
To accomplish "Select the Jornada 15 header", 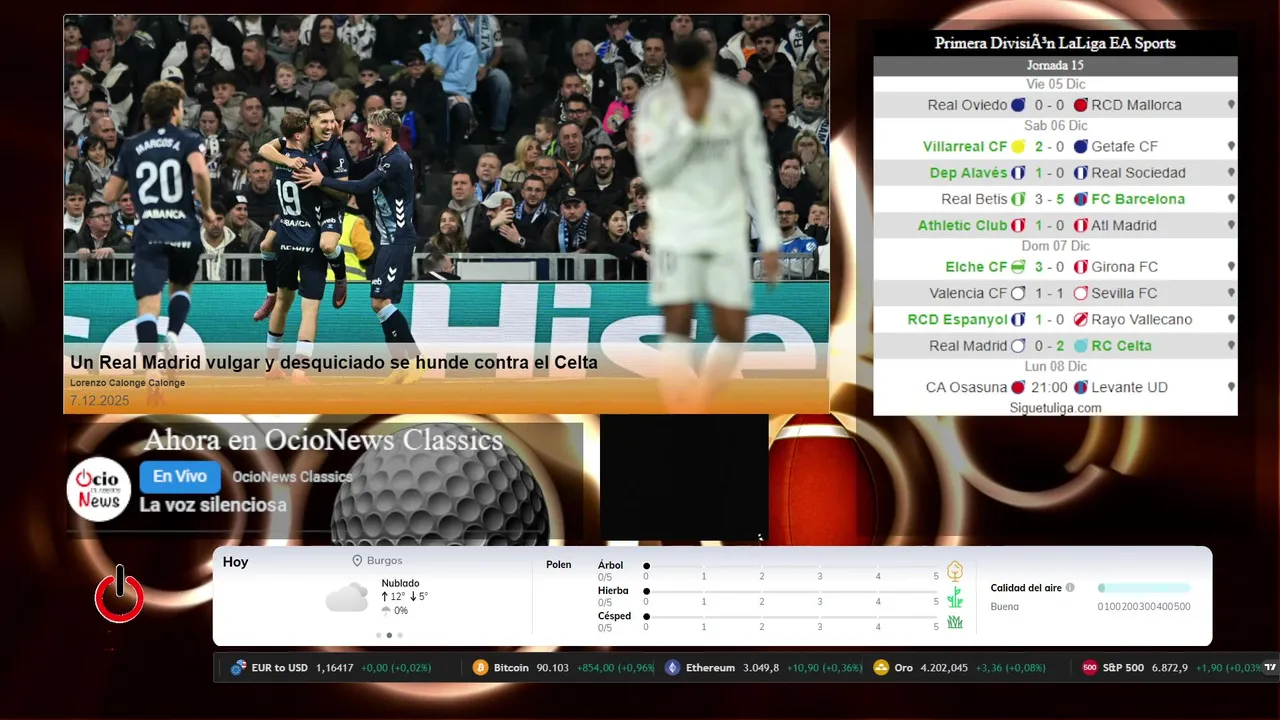I will (1055, 65).
